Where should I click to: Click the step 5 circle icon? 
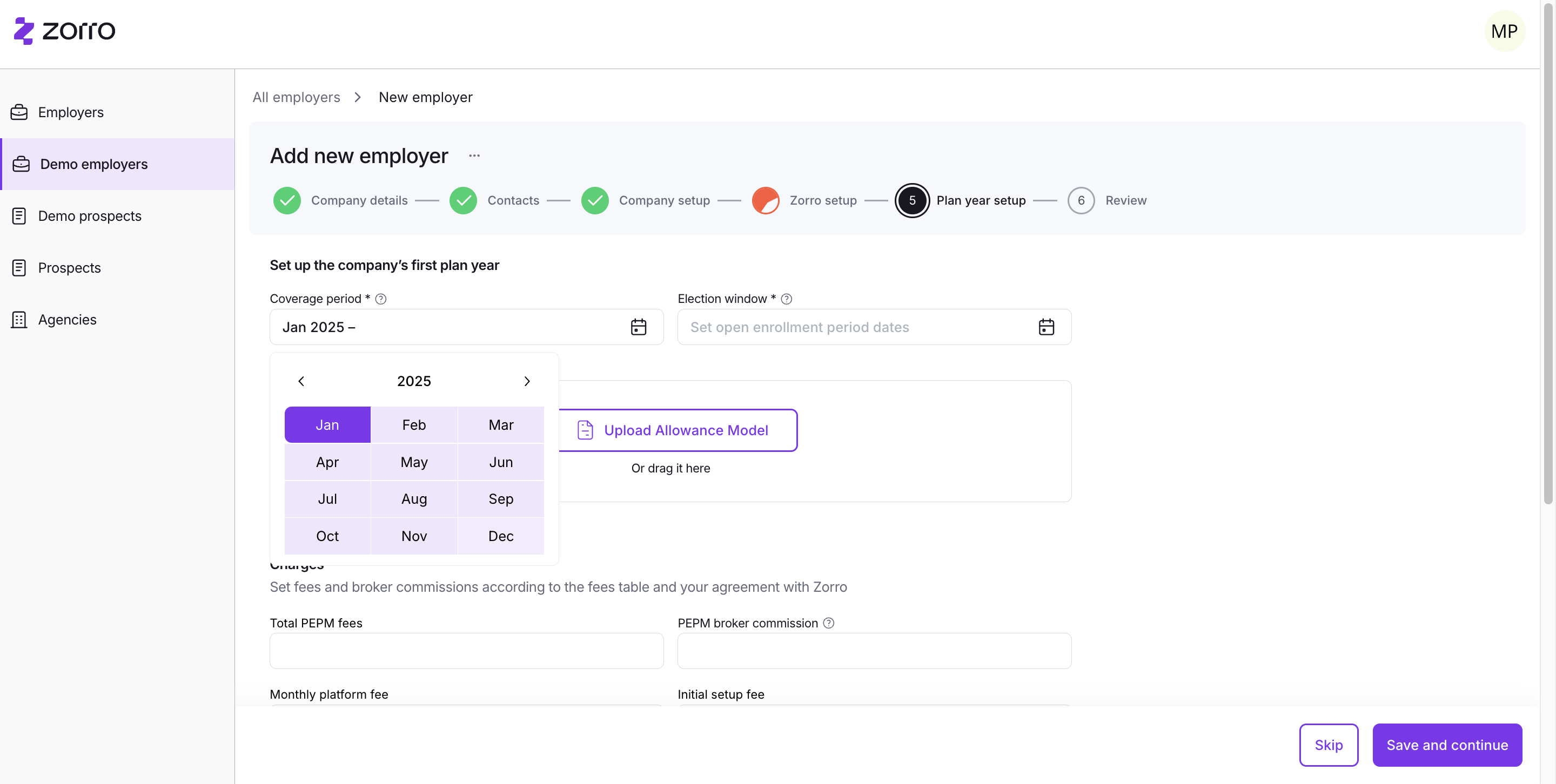tap(912, 200)
